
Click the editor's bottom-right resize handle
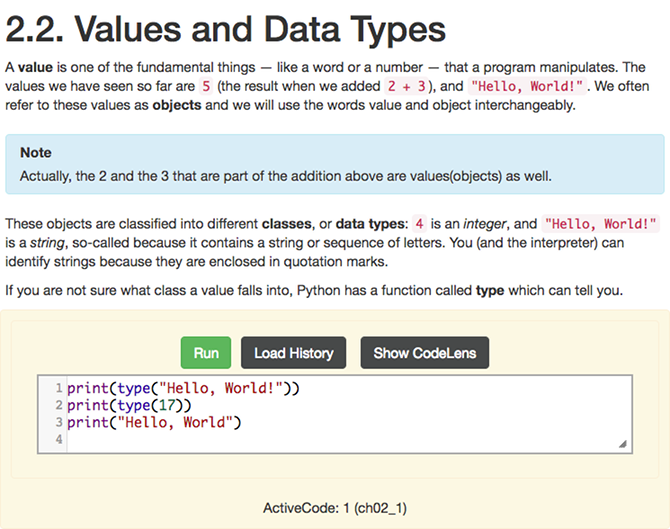(623, 443)
